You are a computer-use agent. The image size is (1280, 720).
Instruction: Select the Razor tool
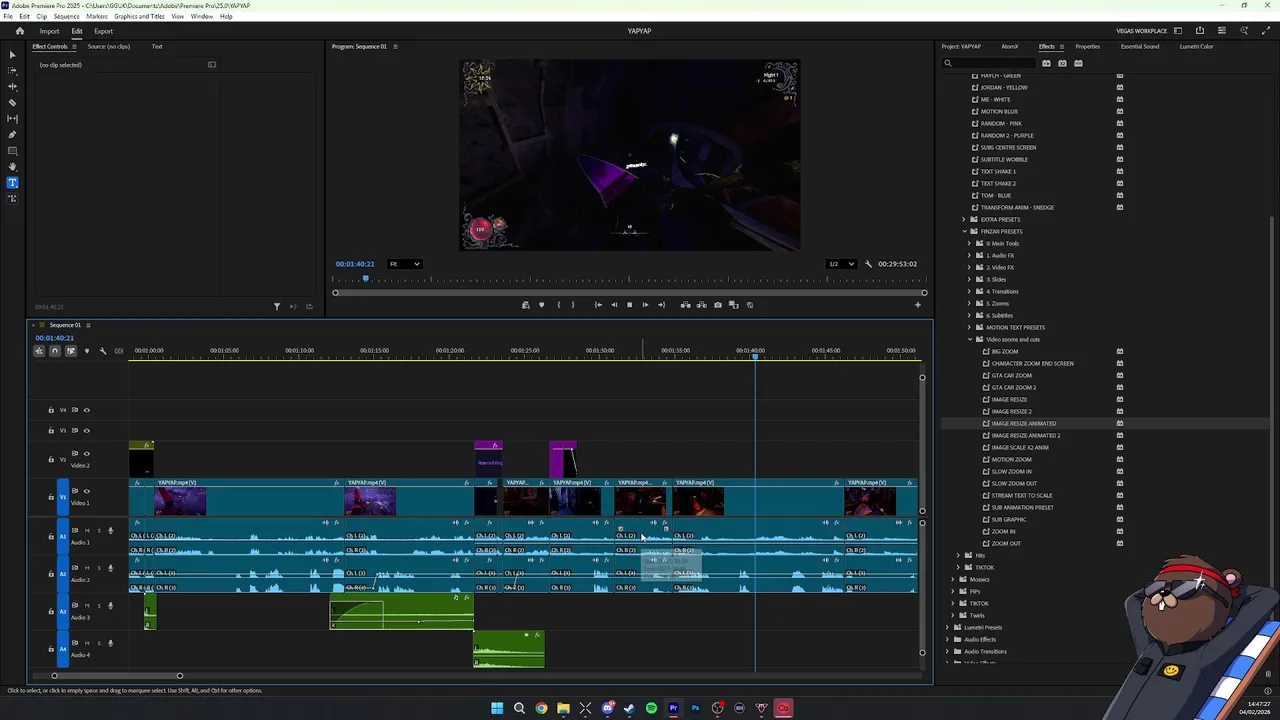tap(12, 102)
